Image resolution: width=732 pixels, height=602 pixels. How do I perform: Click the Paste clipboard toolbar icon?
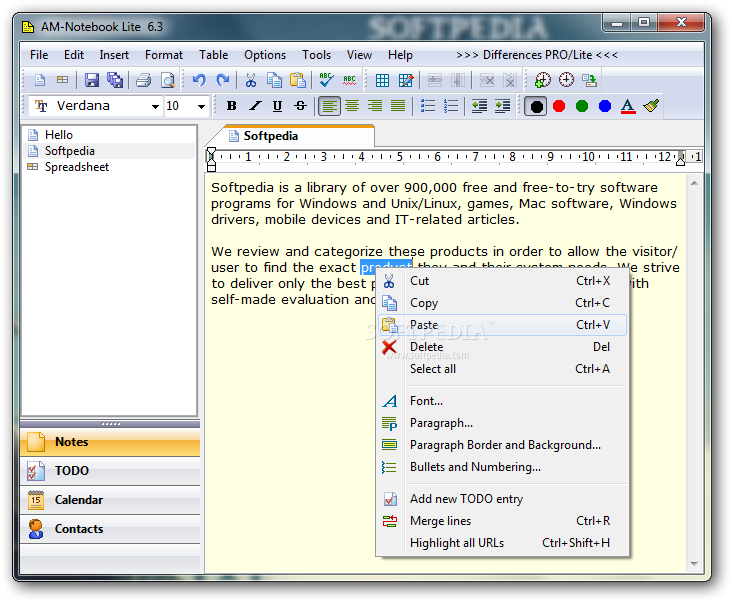[297, 80]
